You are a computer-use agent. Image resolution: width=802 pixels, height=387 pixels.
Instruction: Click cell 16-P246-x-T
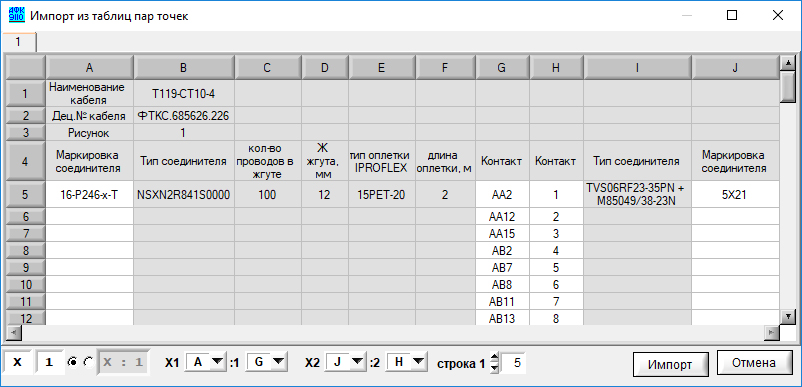coord(90,194)
